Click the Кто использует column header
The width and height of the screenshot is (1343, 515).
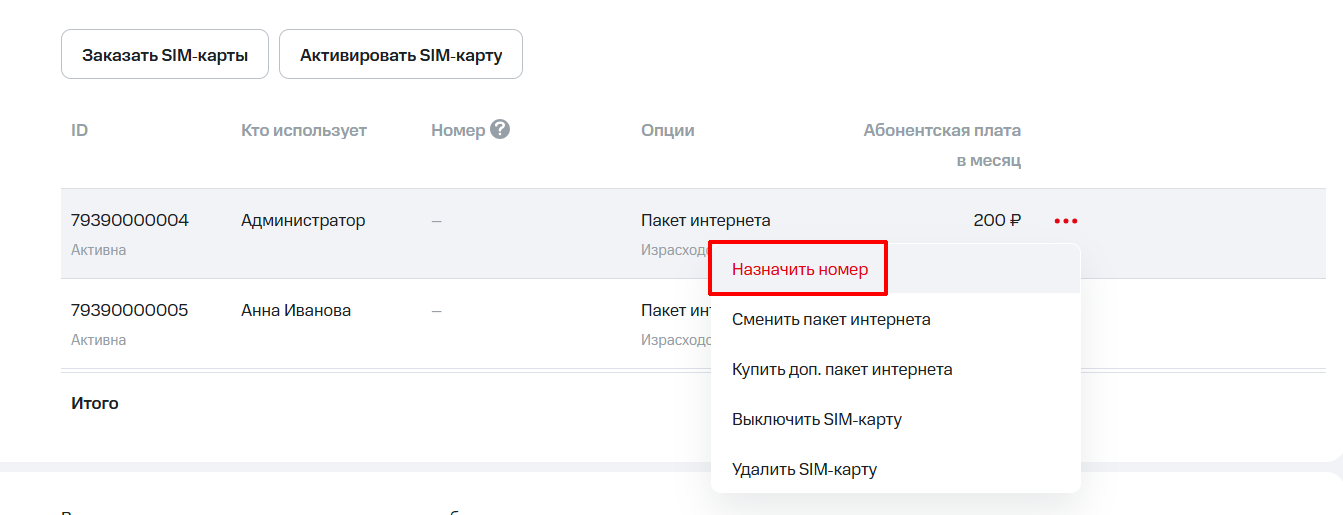(304, 131)
